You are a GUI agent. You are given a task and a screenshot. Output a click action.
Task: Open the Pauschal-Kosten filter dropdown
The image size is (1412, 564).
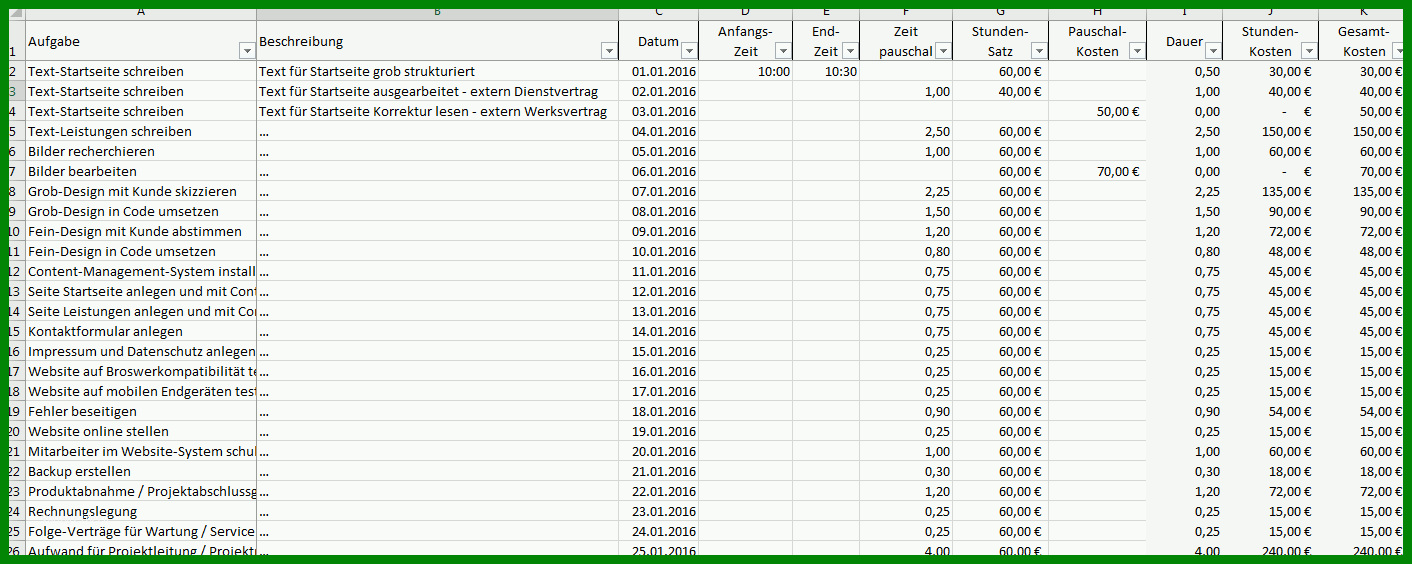point(1136,51)
